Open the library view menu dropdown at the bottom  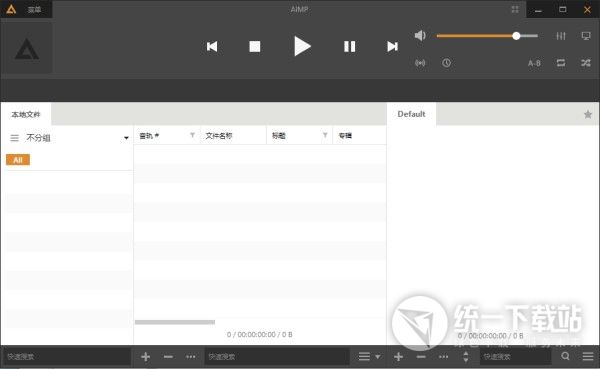(x=369, y=357)
